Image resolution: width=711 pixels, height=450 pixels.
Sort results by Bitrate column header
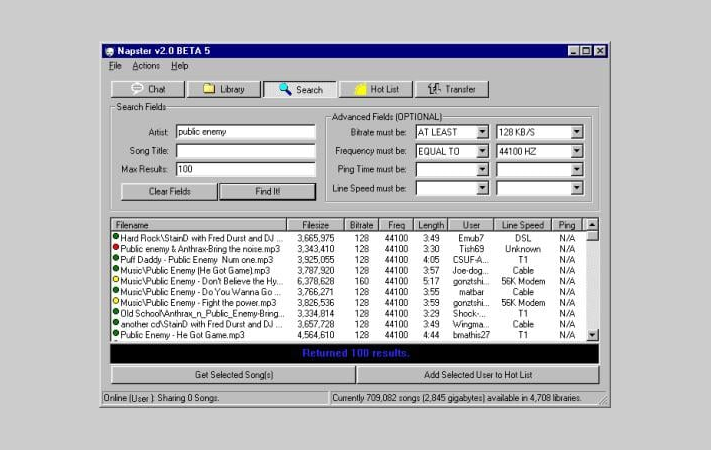click(x=361, y=225)
